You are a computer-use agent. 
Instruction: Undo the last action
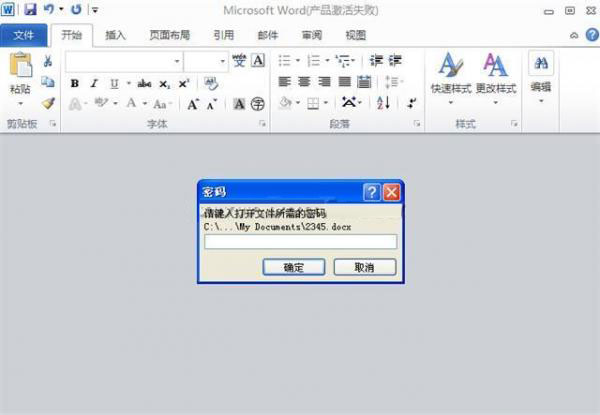[x=49, y=9]
